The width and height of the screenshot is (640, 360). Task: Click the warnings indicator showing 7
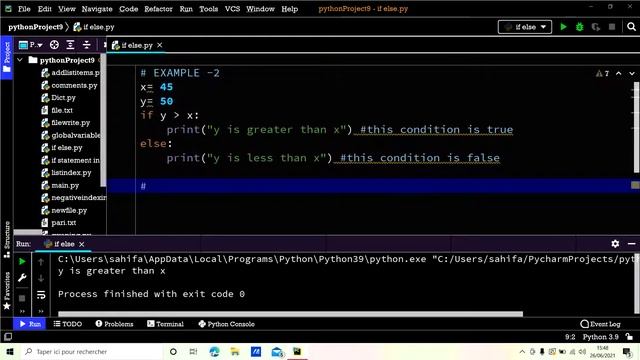pos(602,73)
